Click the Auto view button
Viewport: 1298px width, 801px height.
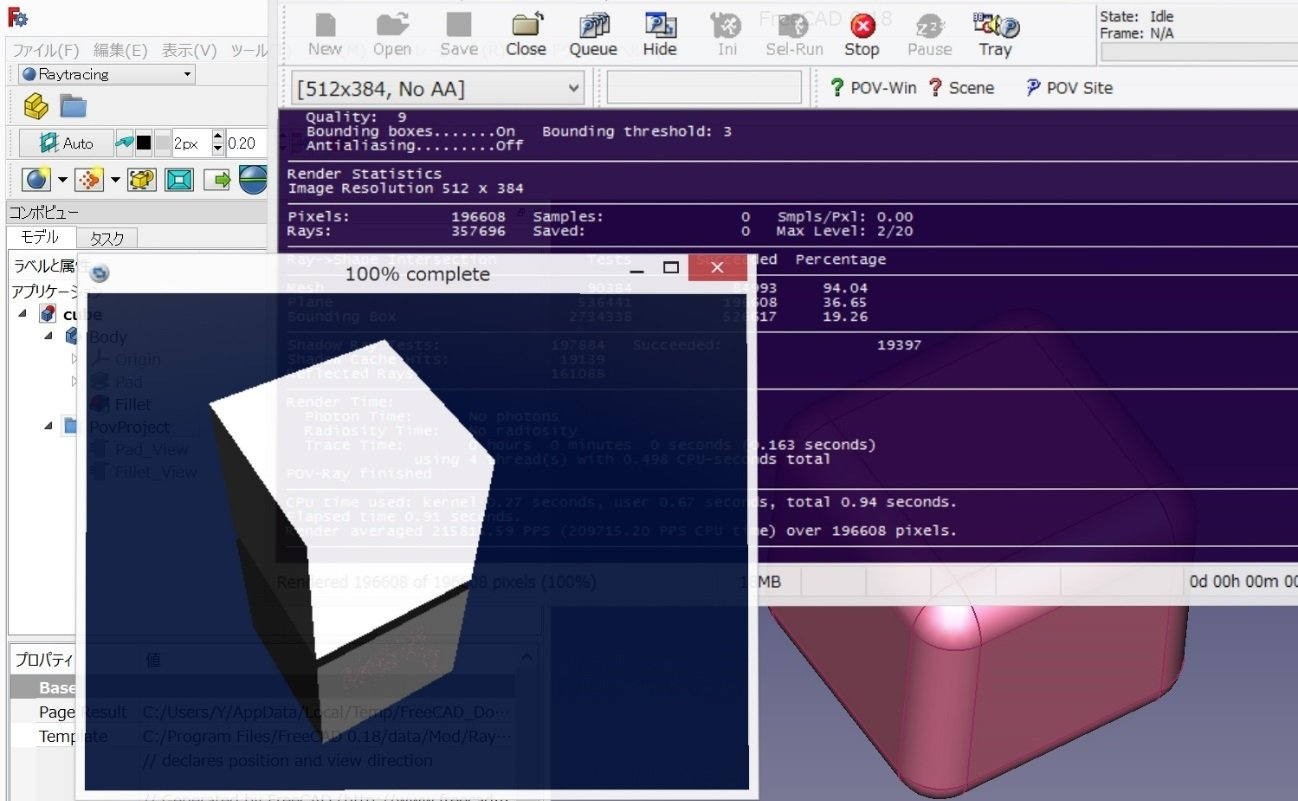[x=66, y=143]
